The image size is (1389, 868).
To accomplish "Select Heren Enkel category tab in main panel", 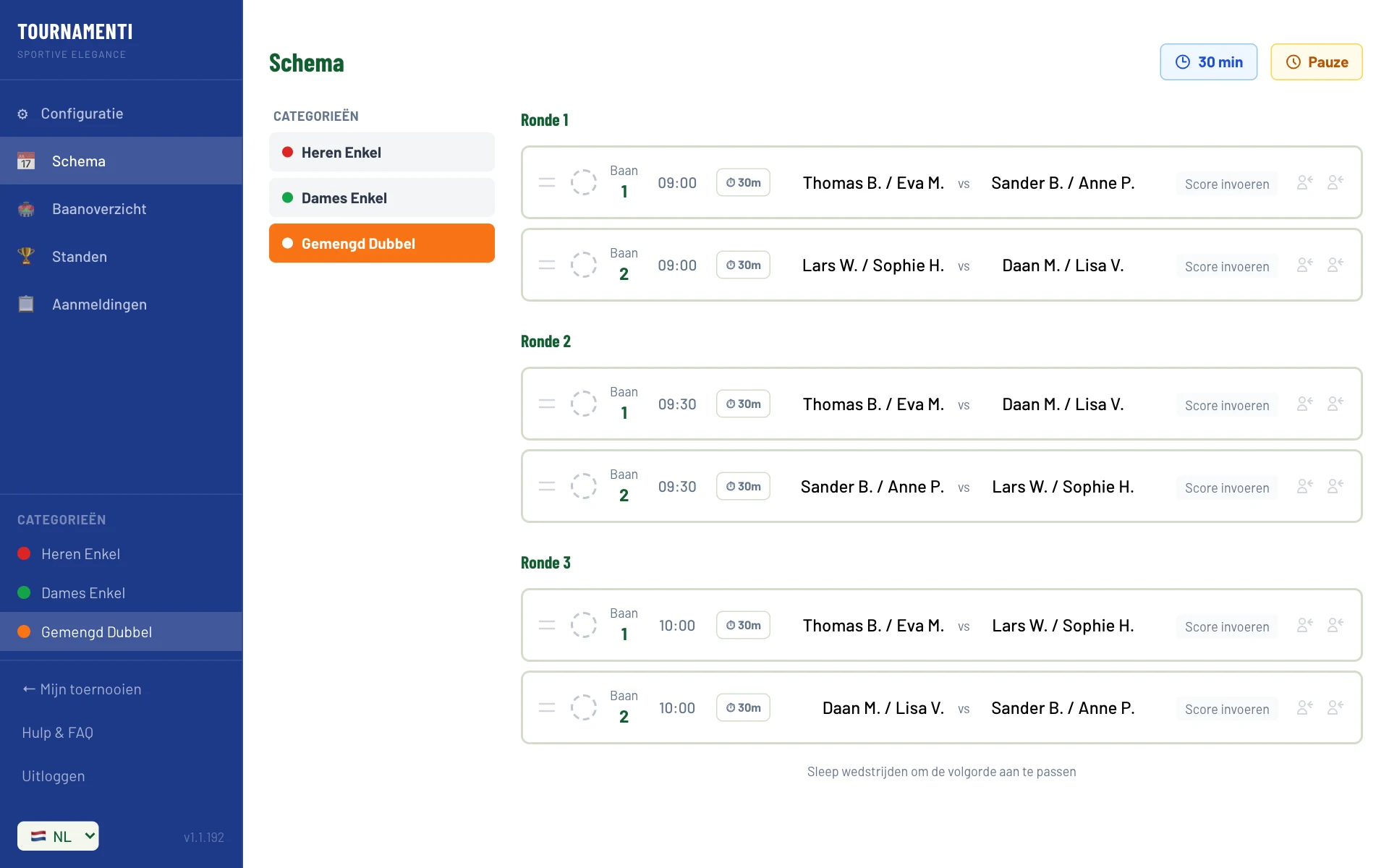I will (x=382, y=152).
